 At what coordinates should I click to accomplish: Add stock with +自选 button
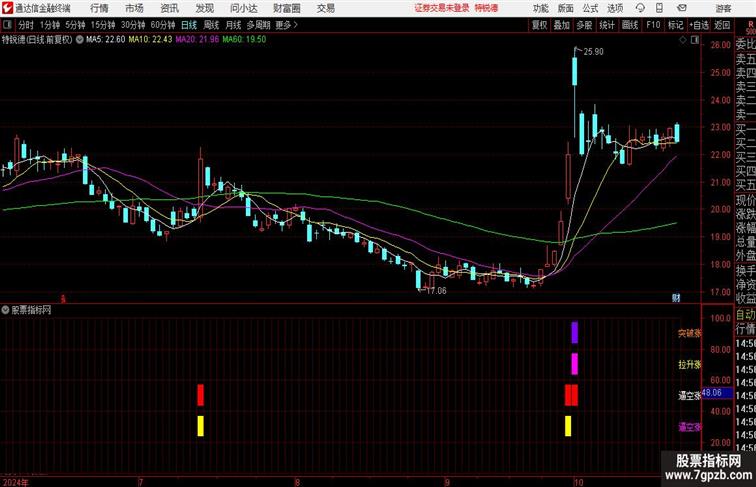pos(699,25)
